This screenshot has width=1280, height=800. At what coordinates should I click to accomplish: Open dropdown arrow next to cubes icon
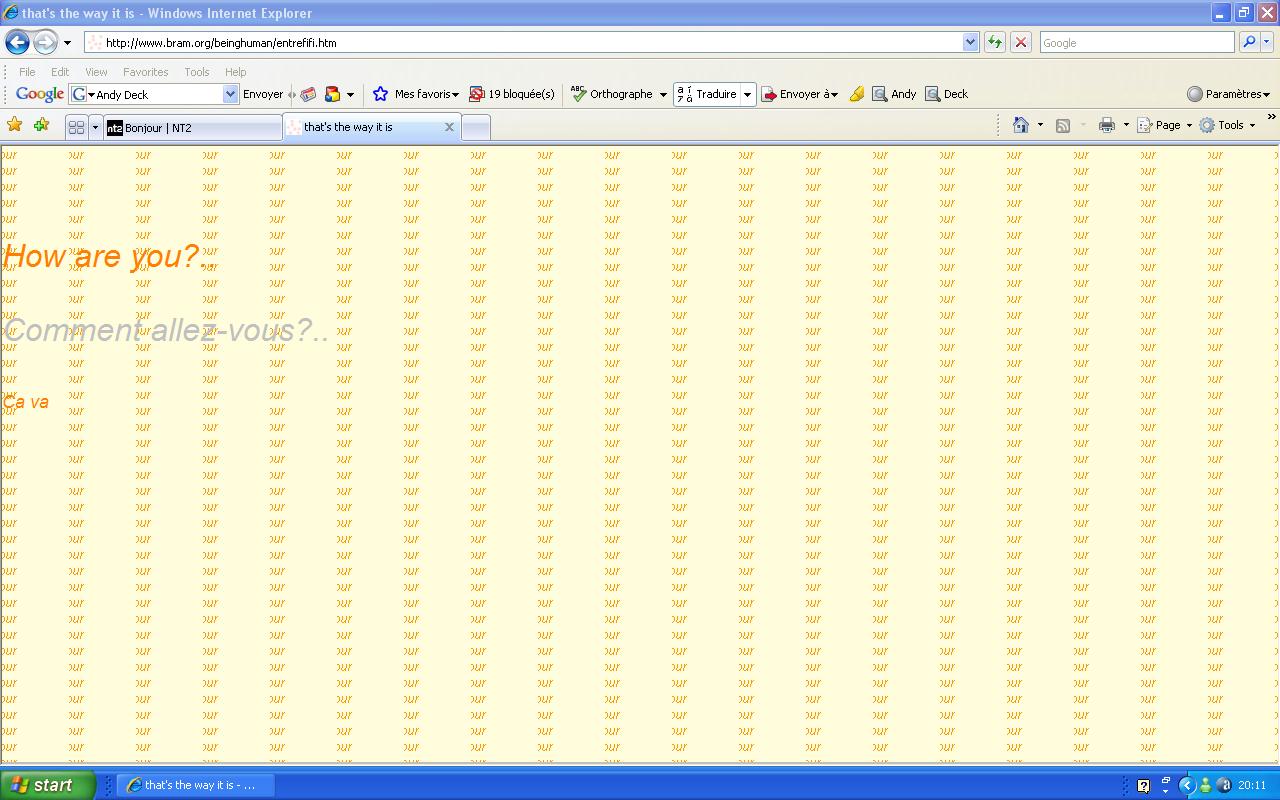[x=350, y=95]
